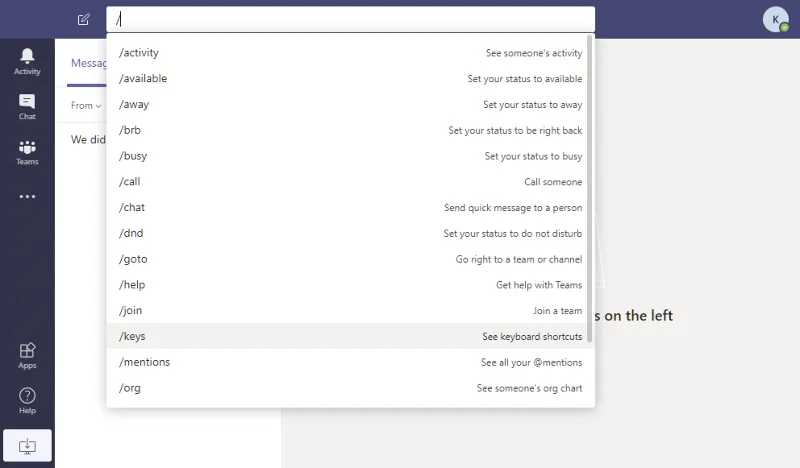Click the download desktop app icon
The height and width of the screenshot is (468, 800).
27,446
